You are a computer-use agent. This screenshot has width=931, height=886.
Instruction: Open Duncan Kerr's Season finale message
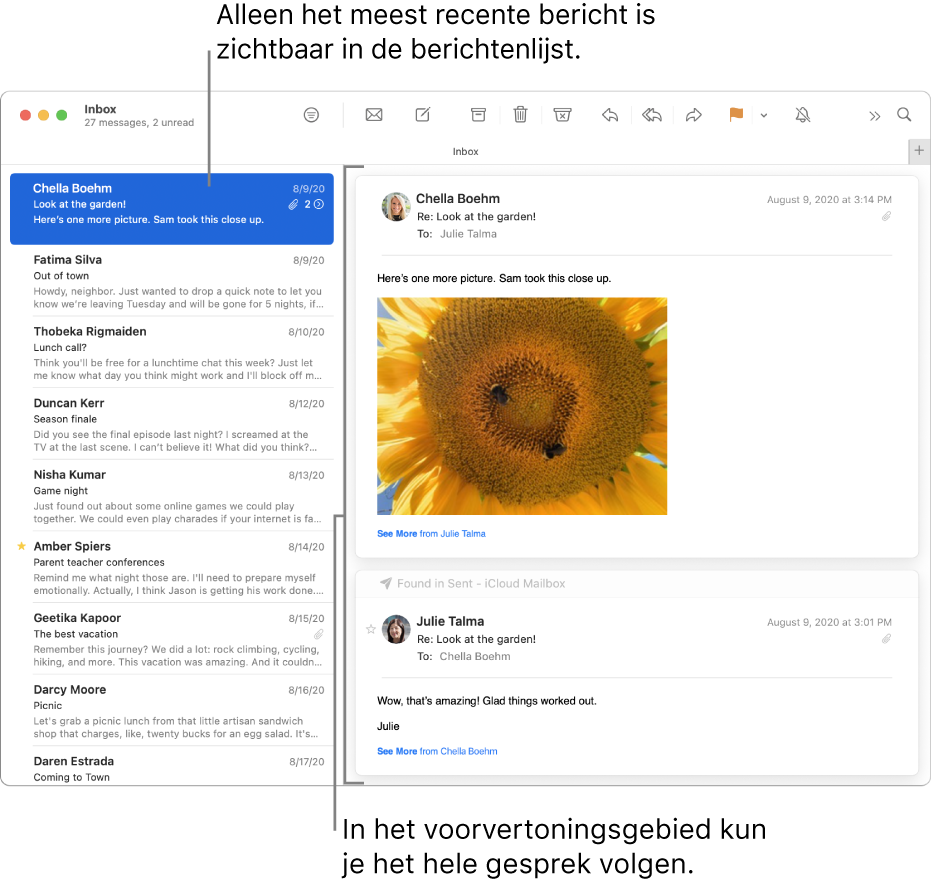point(178,425)
